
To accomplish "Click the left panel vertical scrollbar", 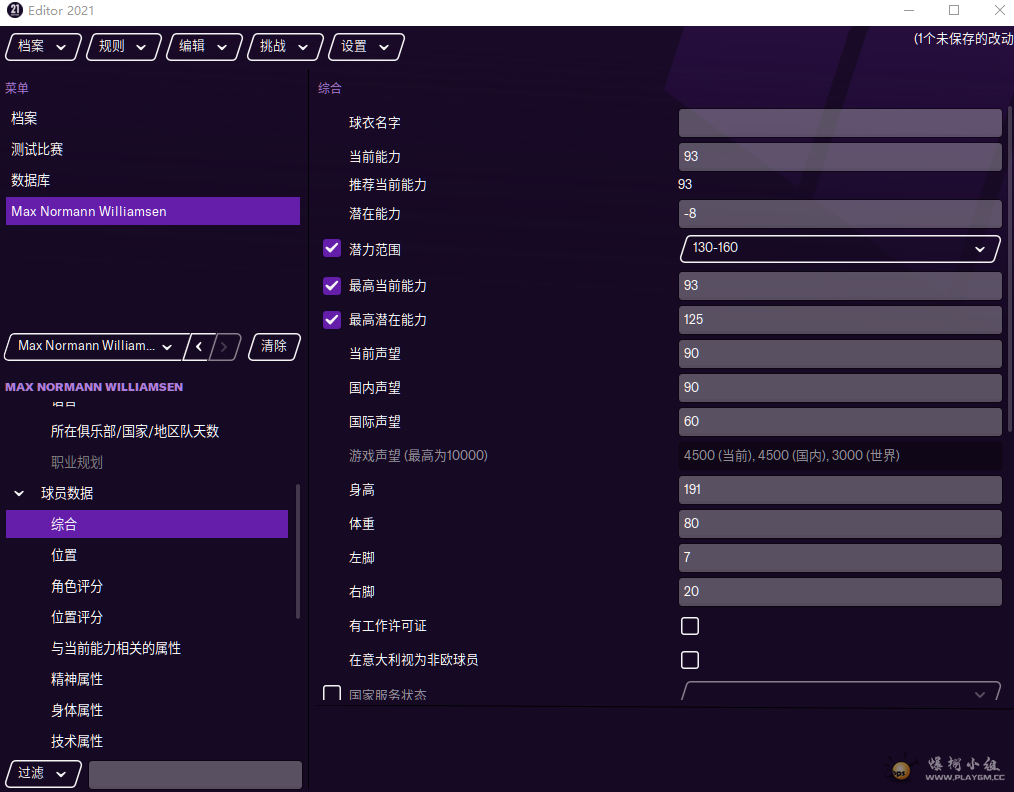I will (x=298, y=551).
